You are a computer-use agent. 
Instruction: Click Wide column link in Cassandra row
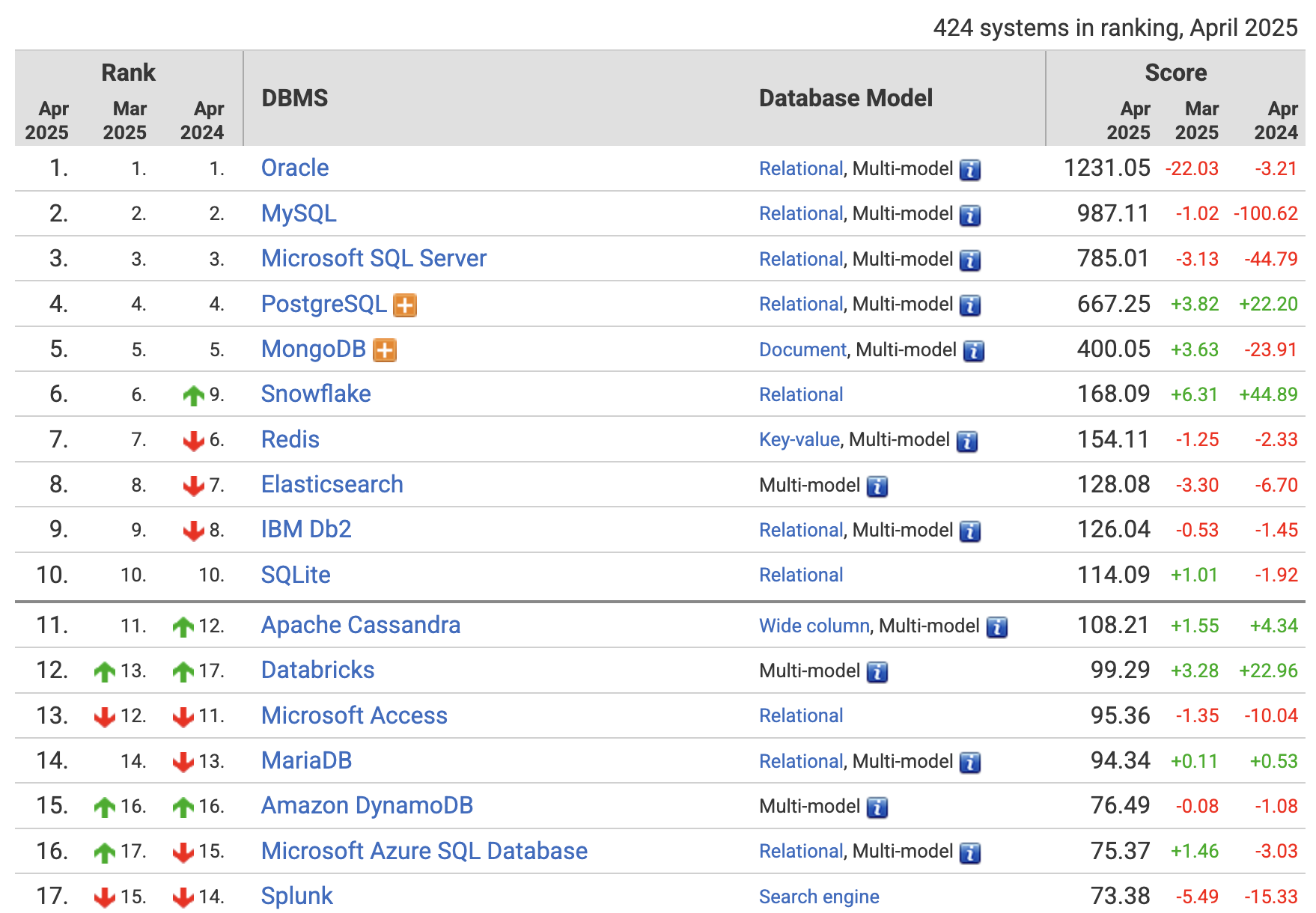tap(814, 626)
